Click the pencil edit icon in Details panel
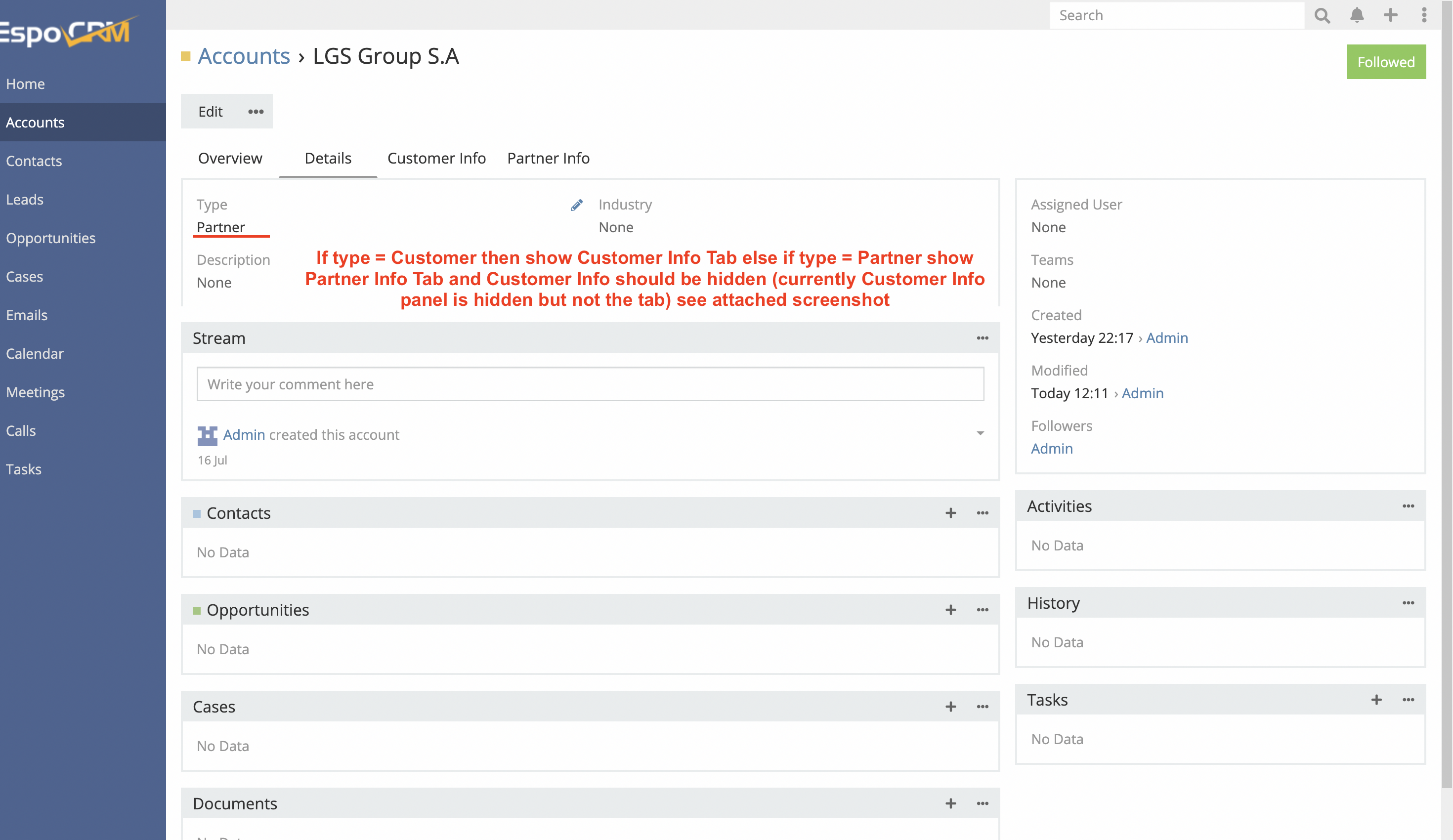Viewport: 1453px width, 840px height. pyautogui.click(x=576, y=205)
